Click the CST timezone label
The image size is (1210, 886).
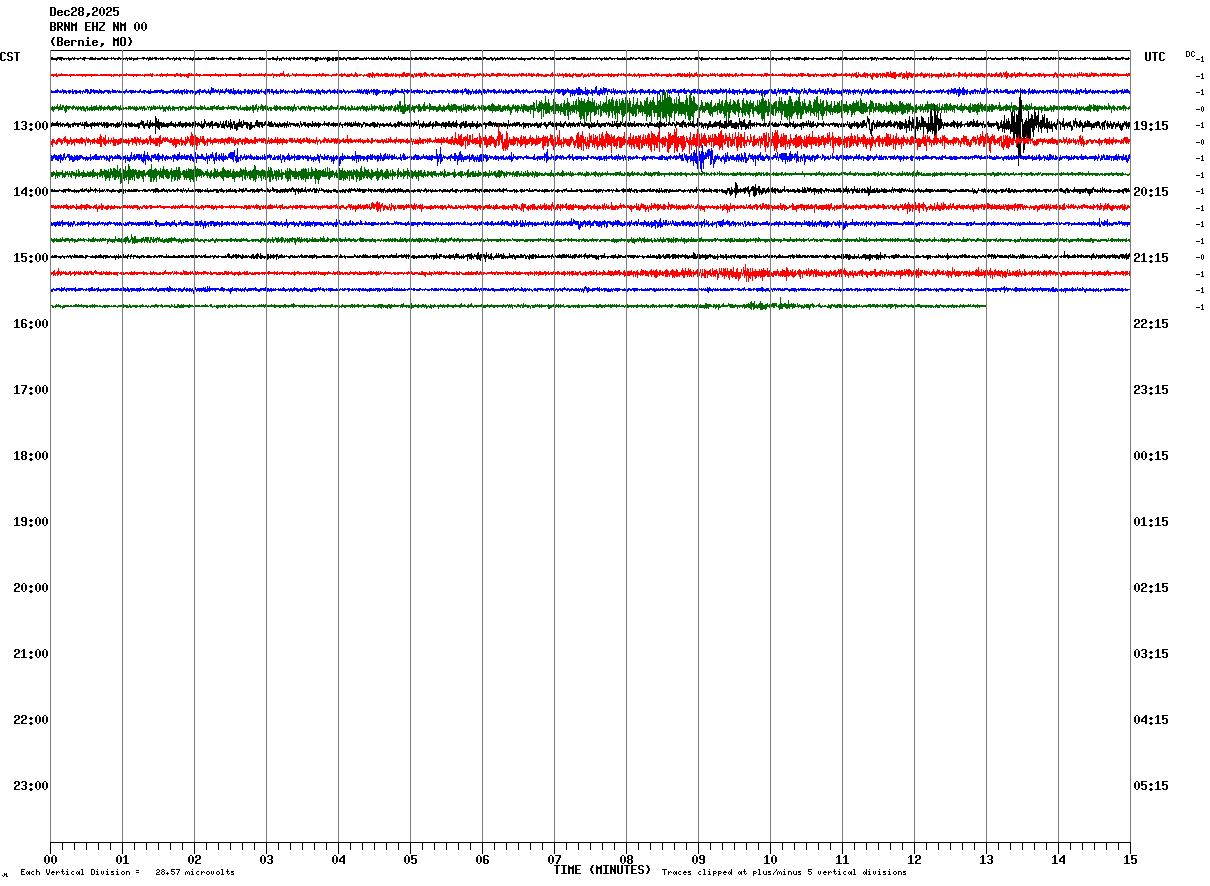[10, 57]
